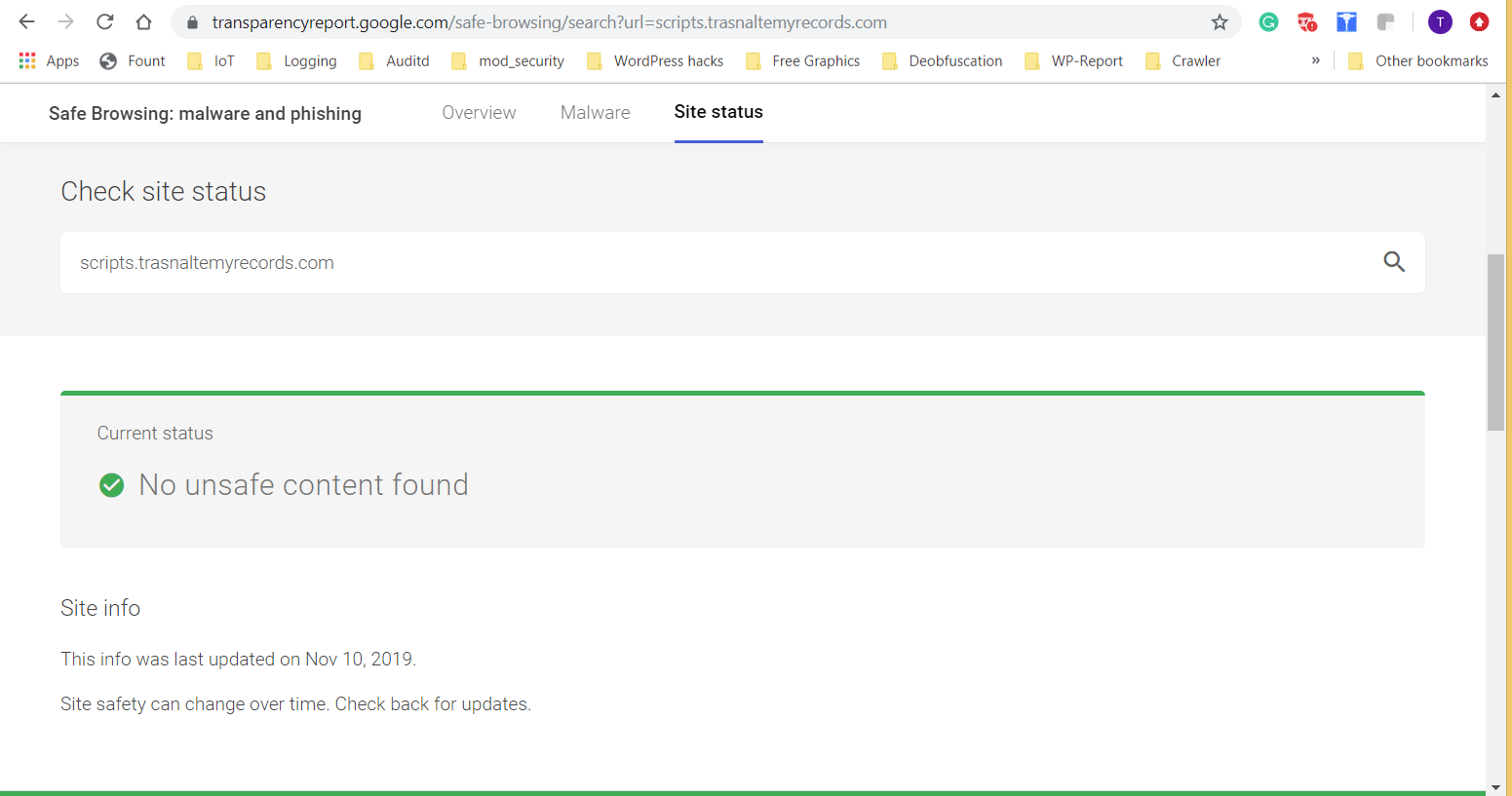Image resolution: width=1512 pixels, height=796 pixels.
Task: Open the gray extension icon
Action: pyautogui.click(x=1385, y=22)
